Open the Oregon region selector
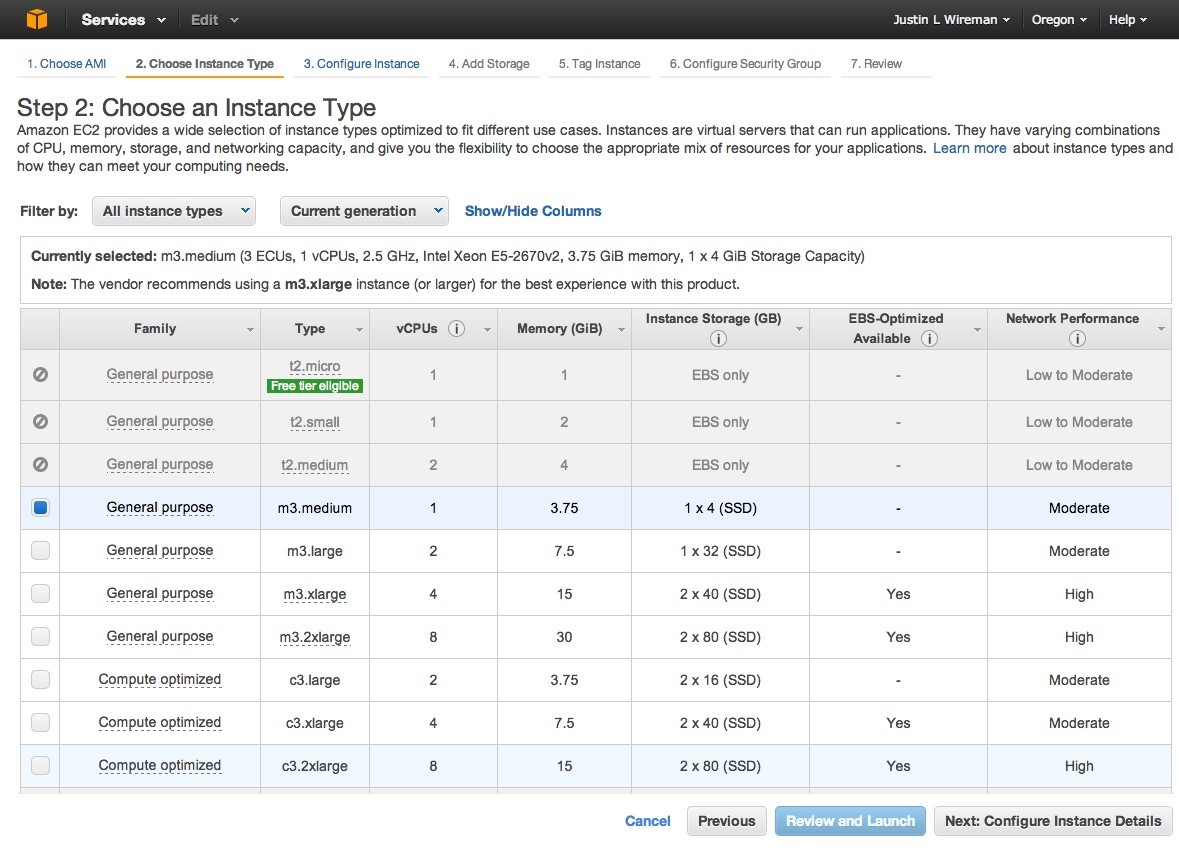 coord(1059,20)
